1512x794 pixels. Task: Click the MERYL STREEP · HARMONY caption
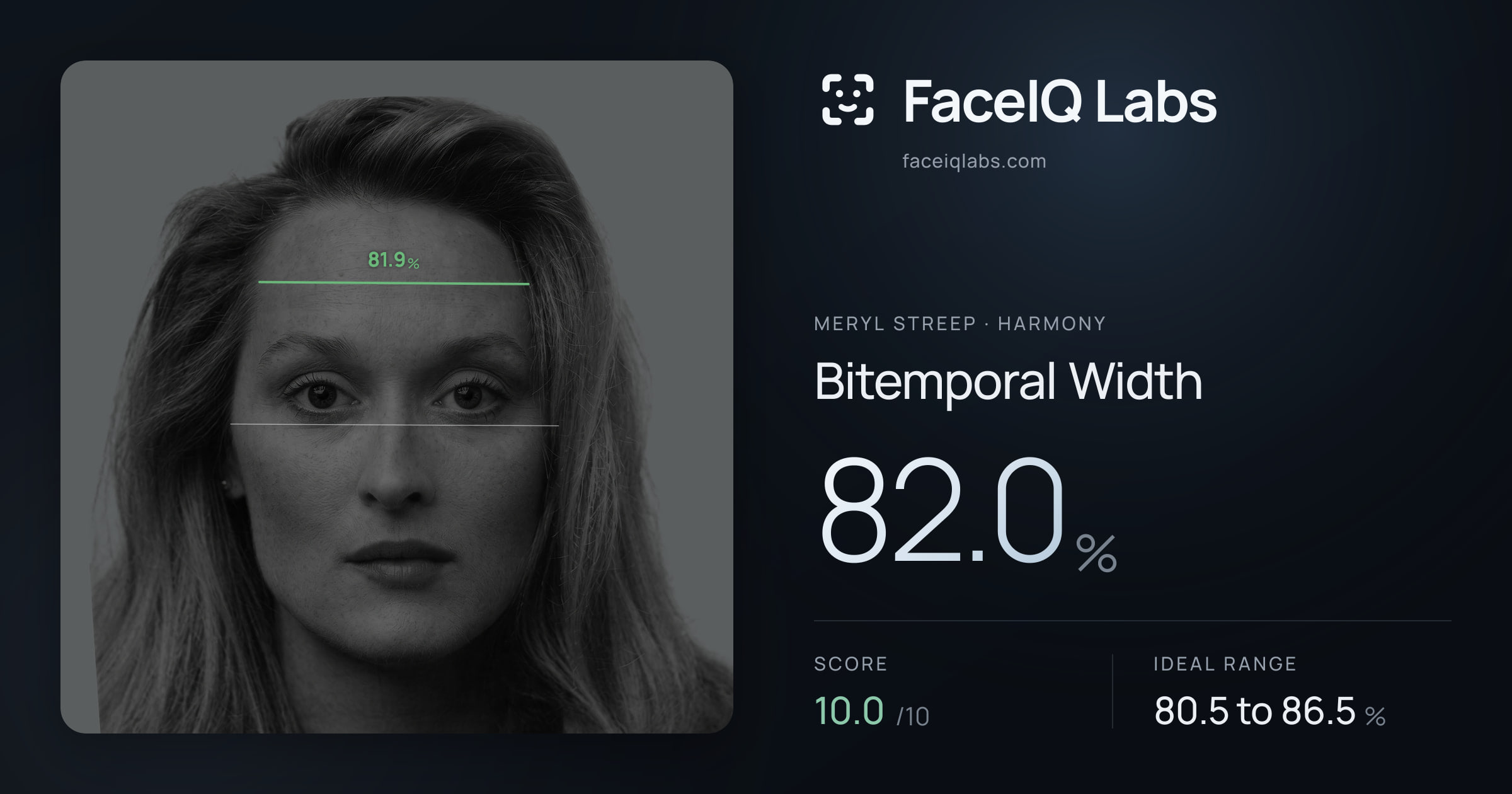pyautogui.click(x=959, y=324)
